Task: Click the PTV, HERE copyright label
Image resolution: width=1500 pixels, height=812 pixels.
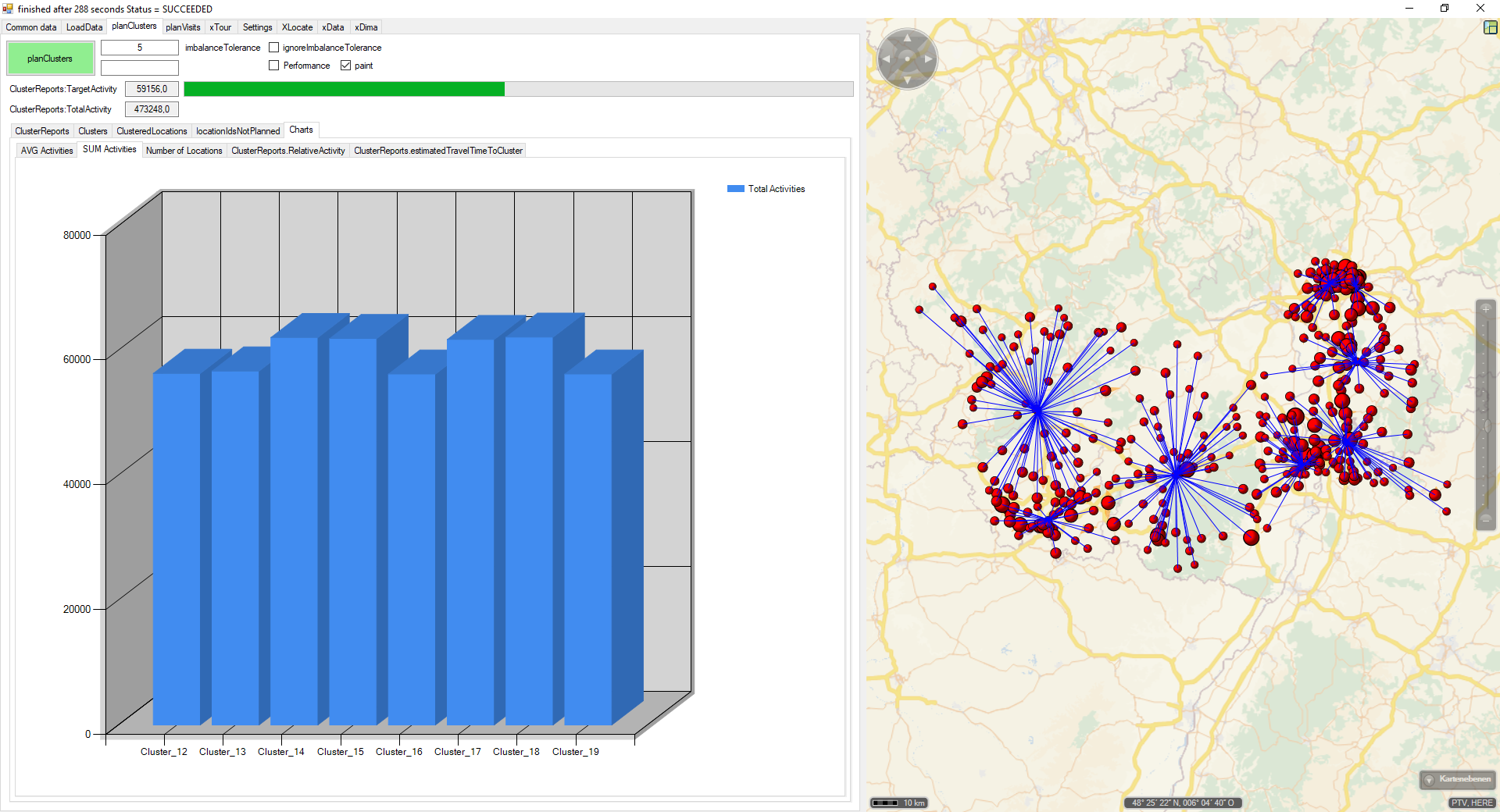Action: click(x=1472, y=803)
